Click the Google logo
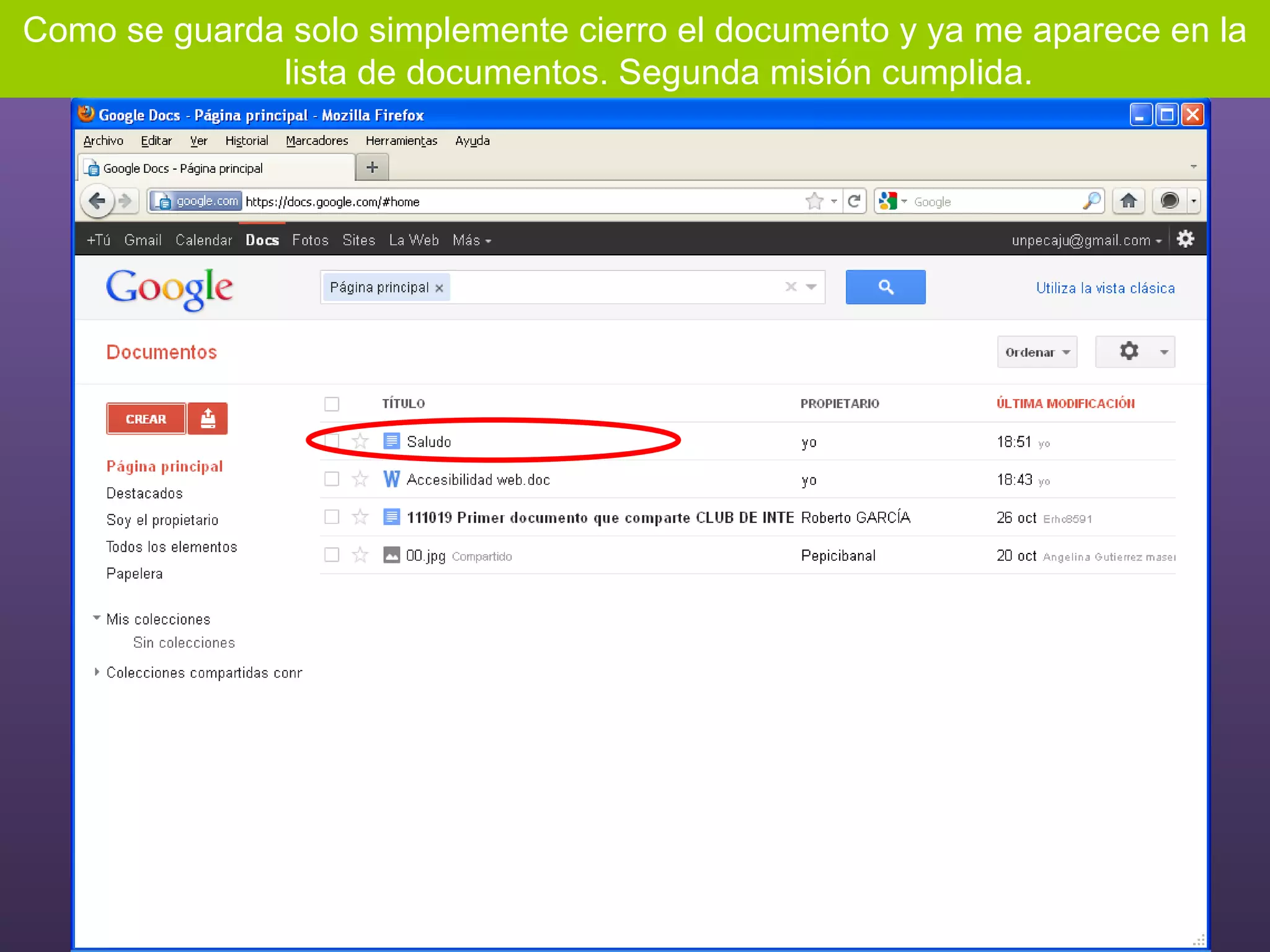Screen dimensions: 1270x952 [x=169, y=289]
